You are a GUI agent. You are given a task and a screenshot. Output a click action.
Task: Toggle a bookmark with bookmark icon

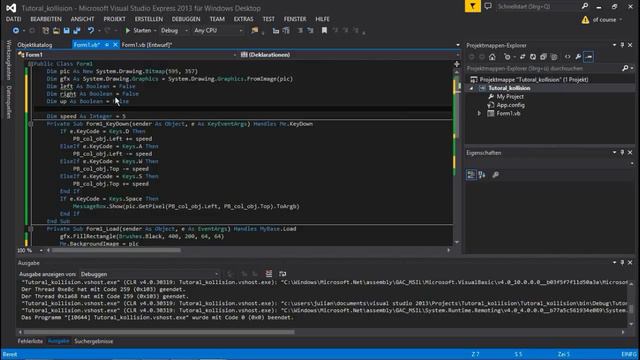(x=324, y=31)
